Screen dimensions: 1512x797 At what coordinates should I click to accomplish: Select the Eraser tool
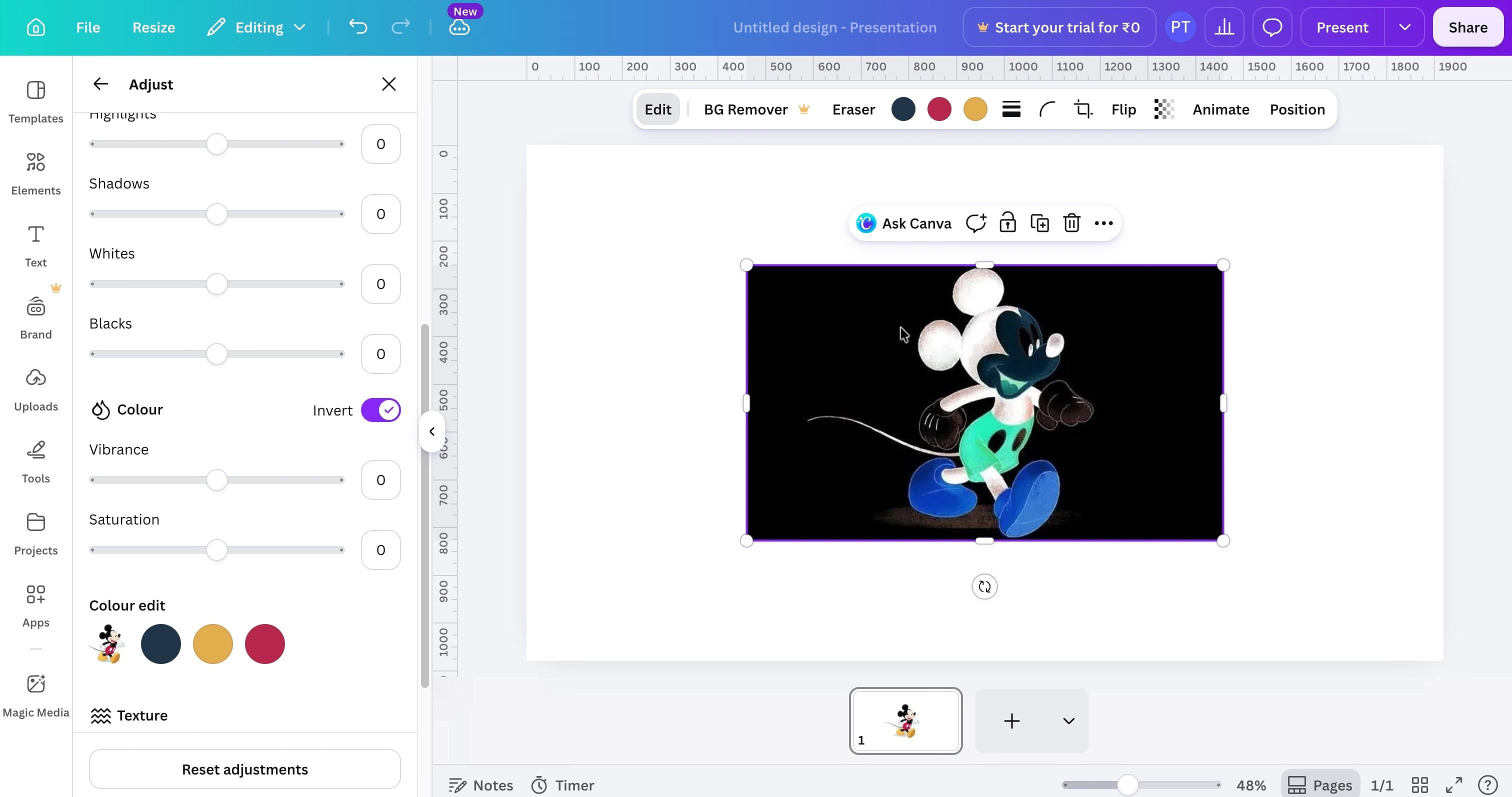pos(853,109)
